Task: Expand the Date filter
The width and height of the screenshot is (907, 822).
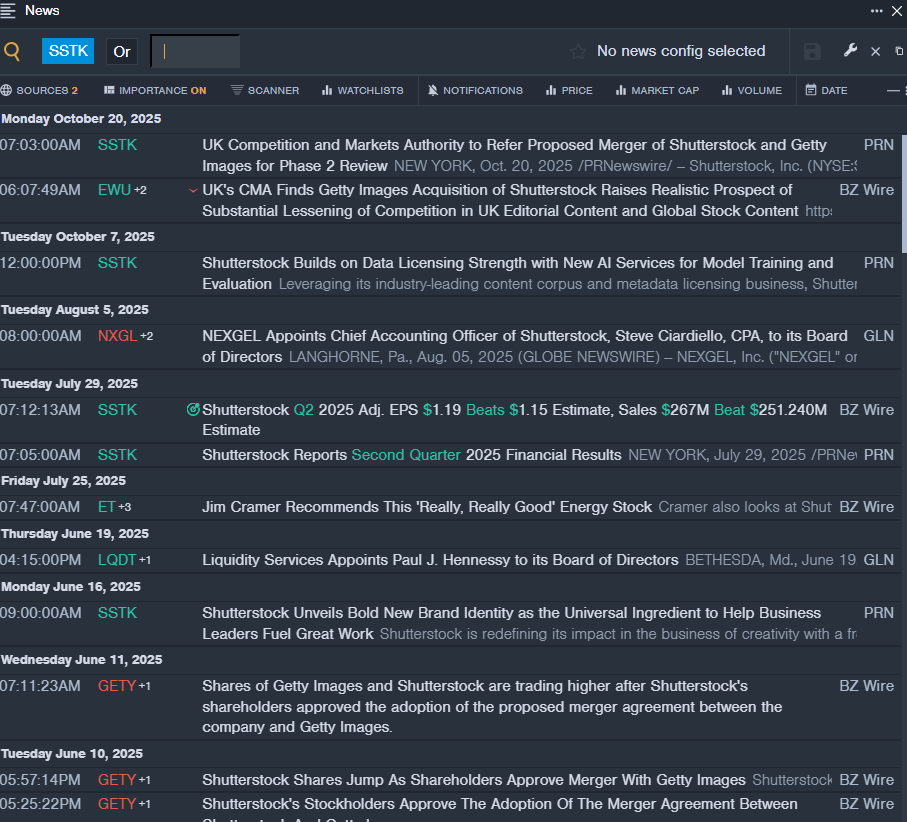Action: point(826,90)
